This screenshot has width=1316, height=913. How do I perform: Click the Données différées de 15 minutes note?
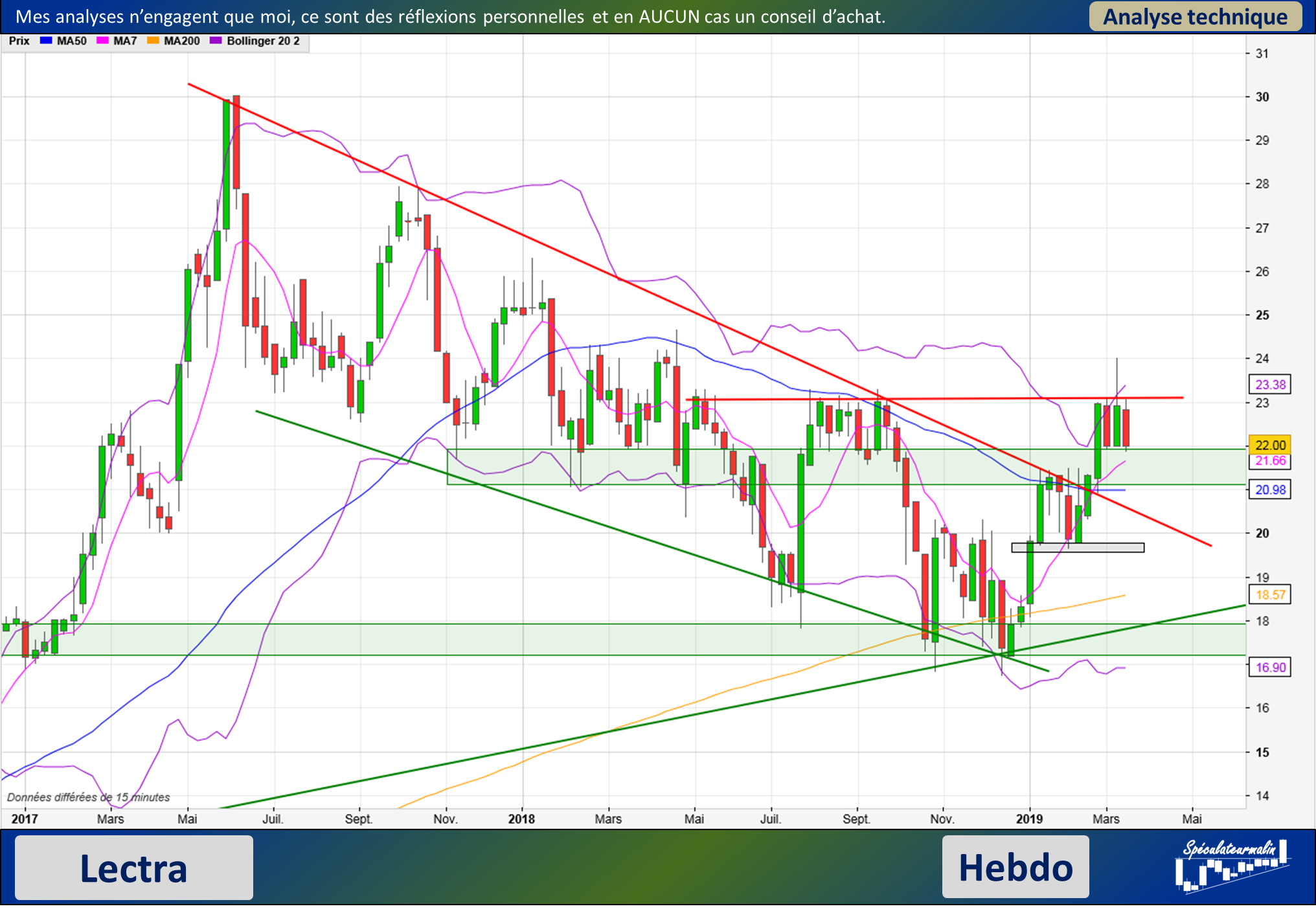[x=88, y=797]
